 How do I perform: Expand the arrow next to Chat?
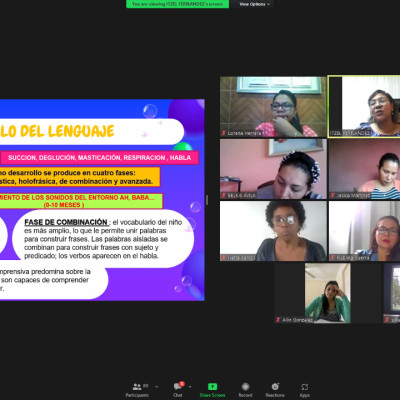[x=190, y=387]
